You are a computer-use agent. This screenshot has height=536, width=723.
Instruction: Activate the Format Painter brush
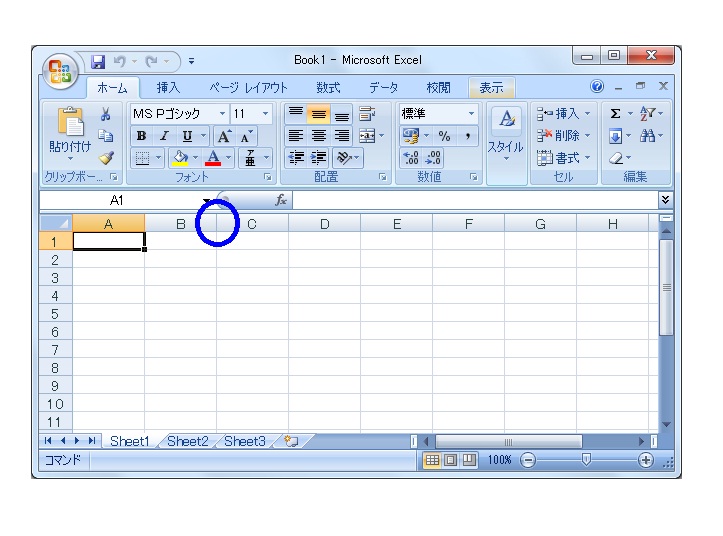point(106,158)
